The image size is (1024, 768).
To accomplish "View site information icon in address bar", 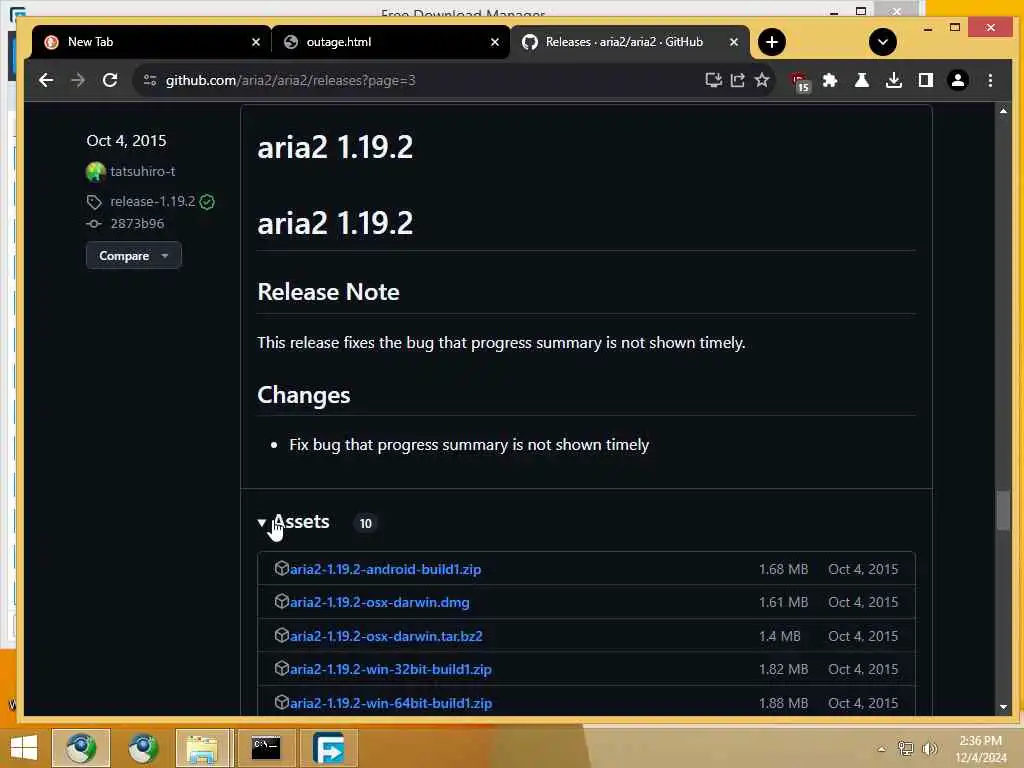I will click(x=150, y=80).
